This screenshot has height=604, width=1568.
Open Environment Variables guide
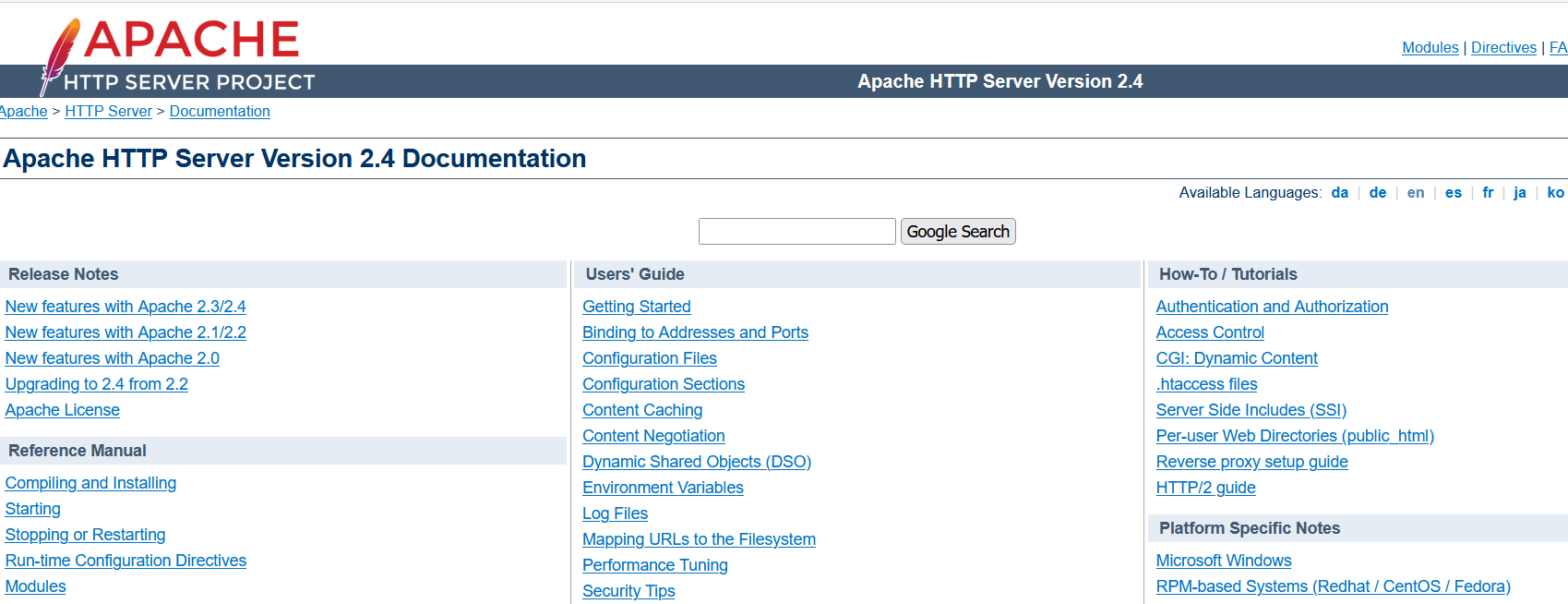pyautogui.click(x=663, y=488)
